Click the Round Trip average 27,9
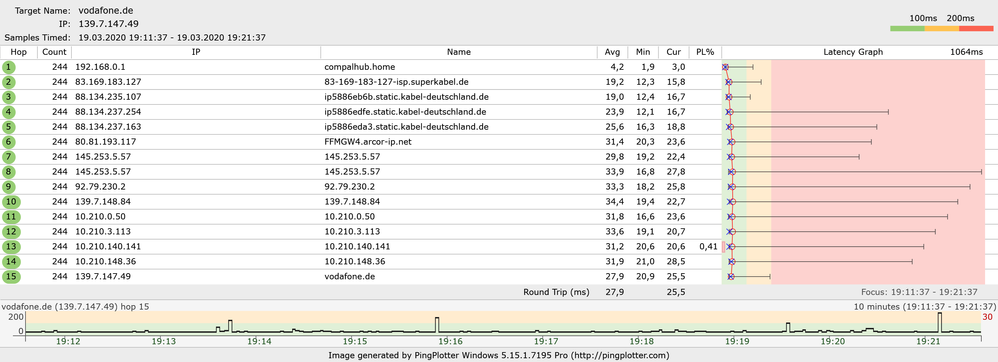This screenshot has width=998, height=362. [616, 292]
